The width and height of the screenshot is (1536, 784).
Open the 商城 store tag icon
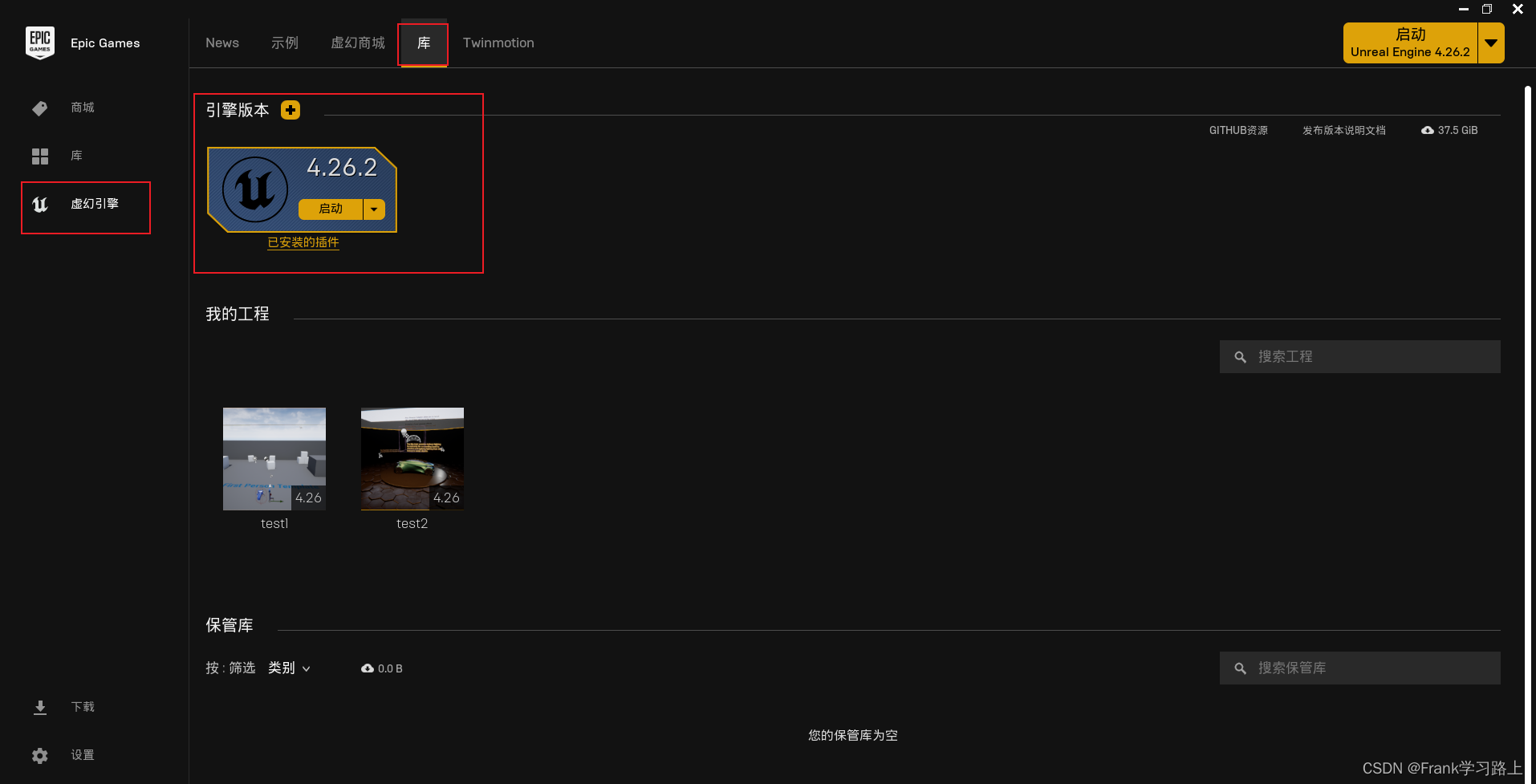(x=39, y=108)
